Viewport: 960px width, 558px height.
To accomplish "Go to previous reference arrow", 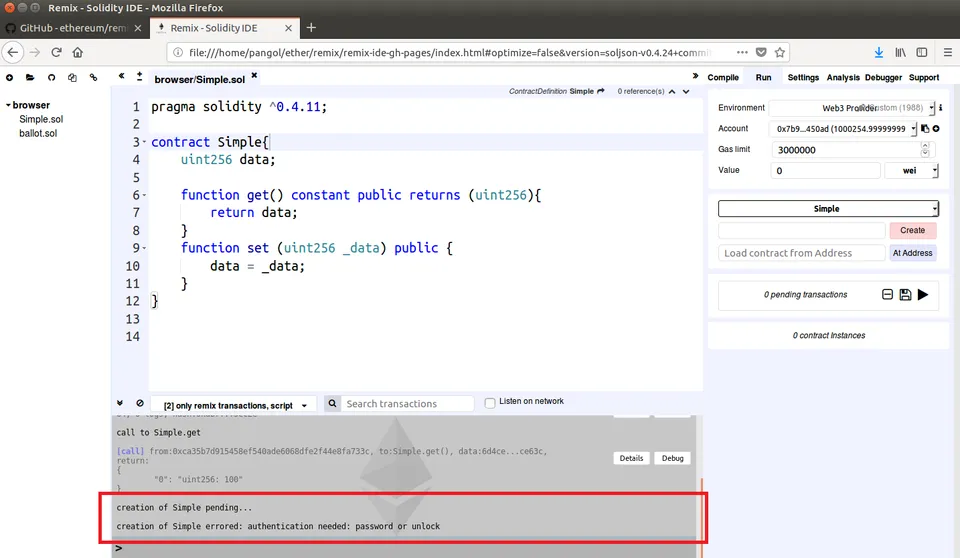I will pyautogui.click(x=672, y=92).
